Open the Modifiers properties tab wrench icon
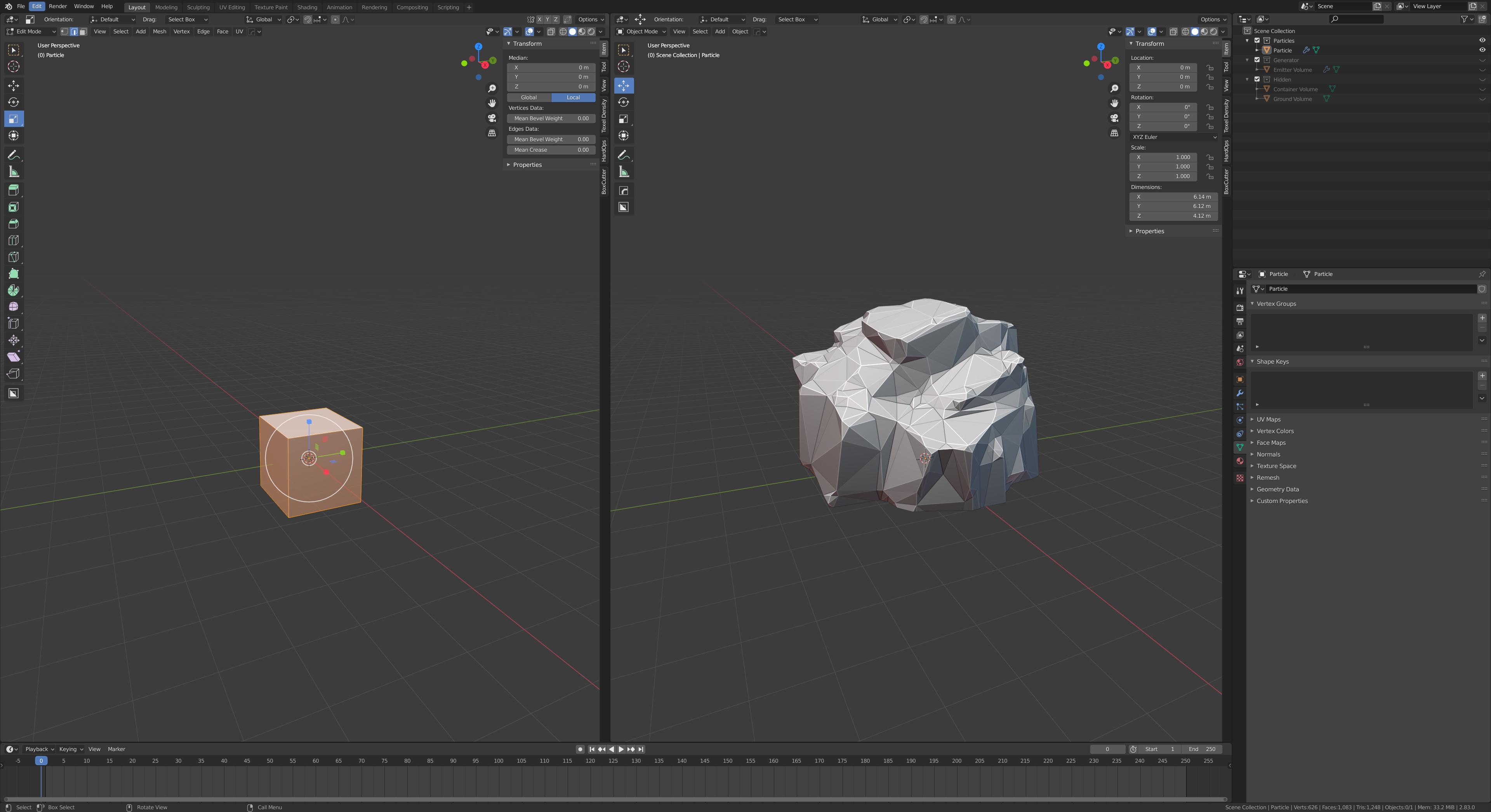 point(1239,393)
